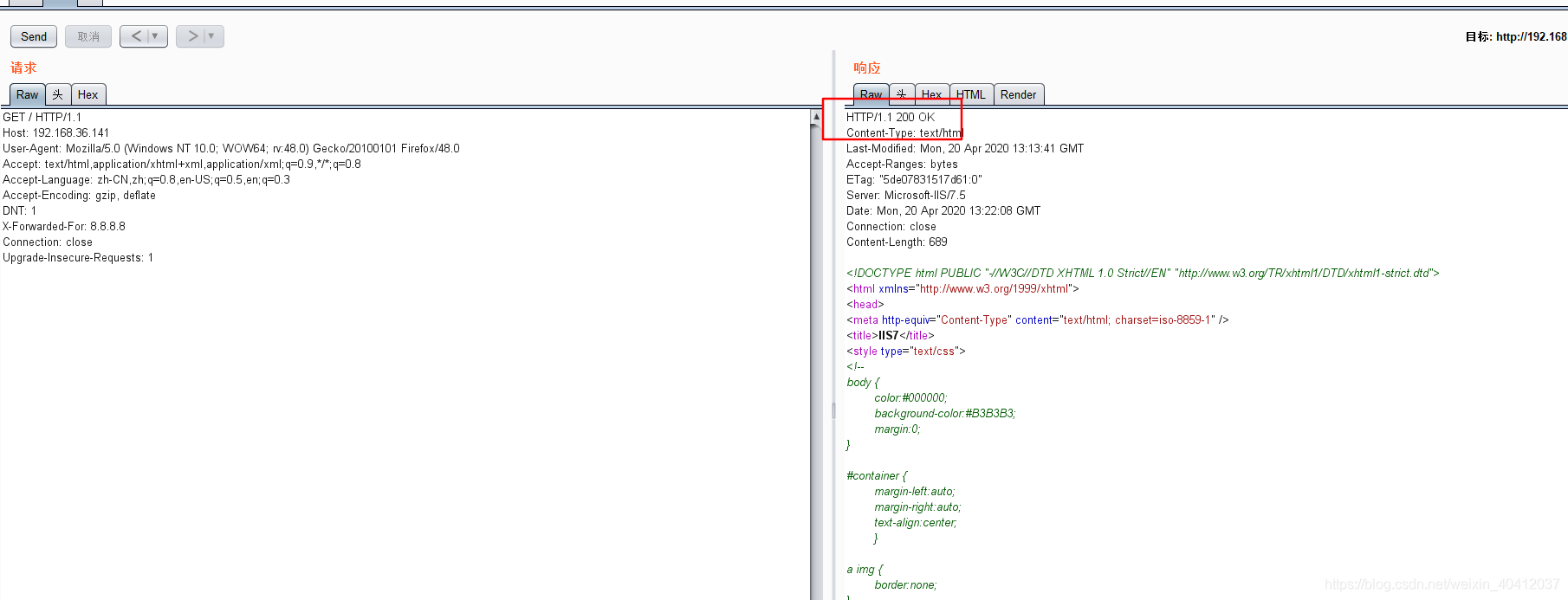
Task: Open the history dropdown beside the > arrow
Action: 212,36
